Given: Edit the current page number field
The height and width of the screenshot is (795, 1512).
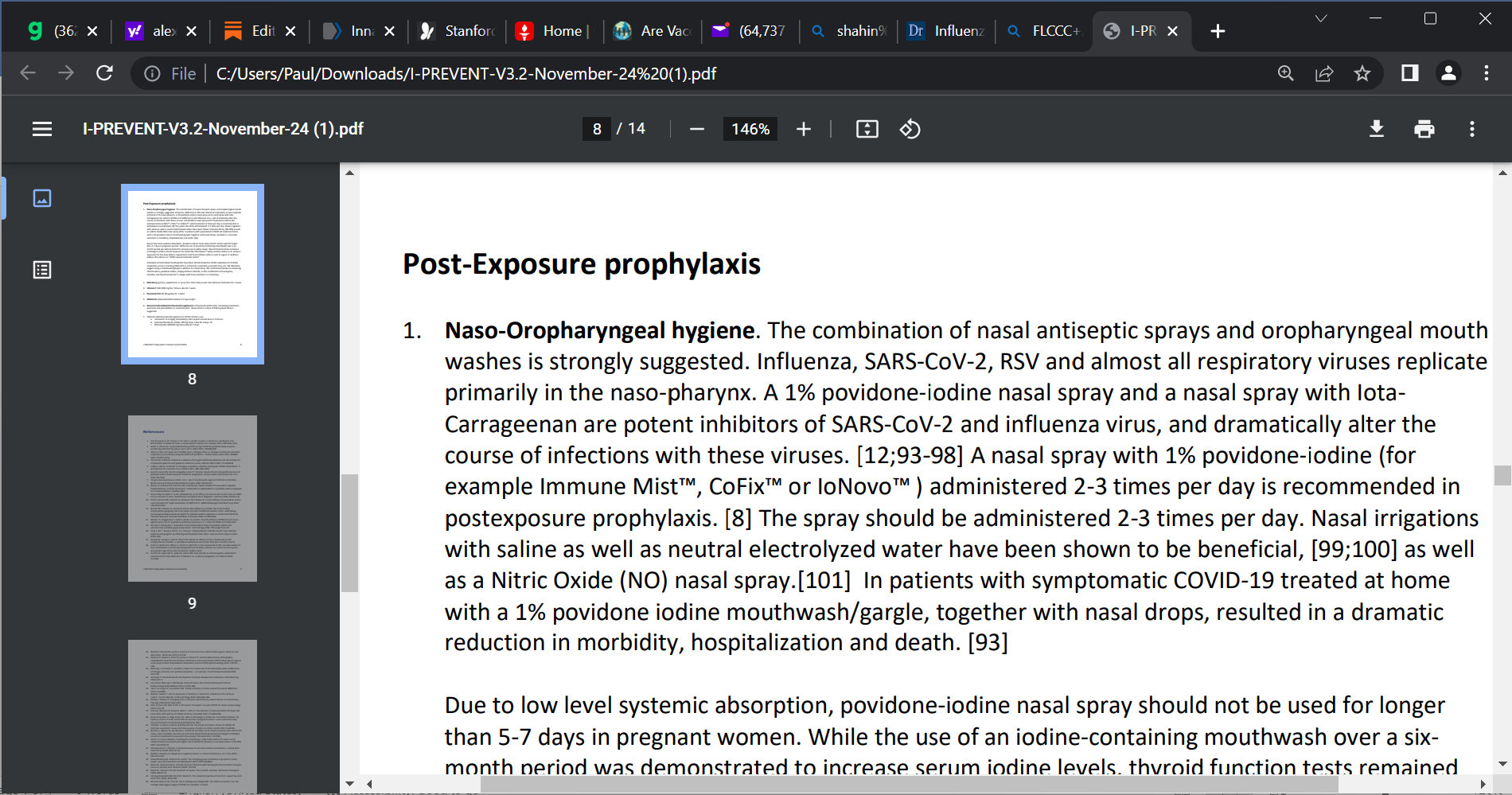Looking at the screenshot, I should tap(597, 129).
